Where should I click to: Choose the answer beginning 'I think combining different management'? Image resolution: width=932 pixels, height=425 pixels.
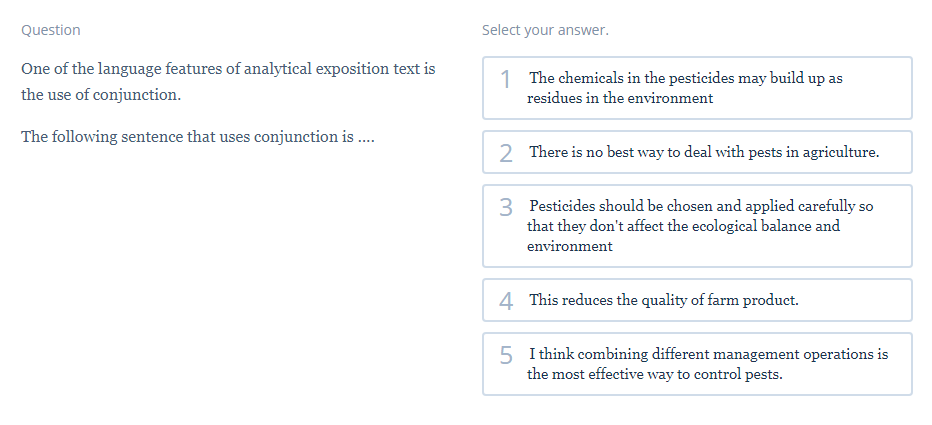coord(697,364)
